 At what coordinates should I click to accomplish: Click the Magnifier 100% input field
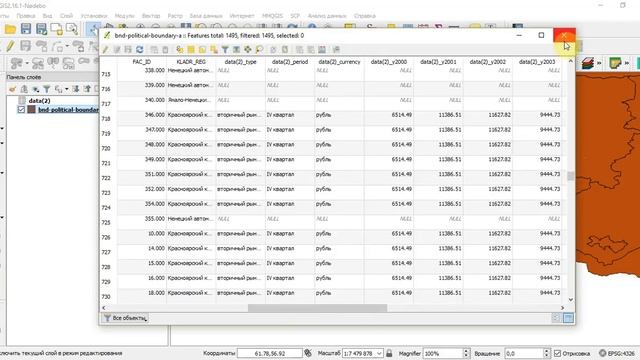tap(443, 353)
